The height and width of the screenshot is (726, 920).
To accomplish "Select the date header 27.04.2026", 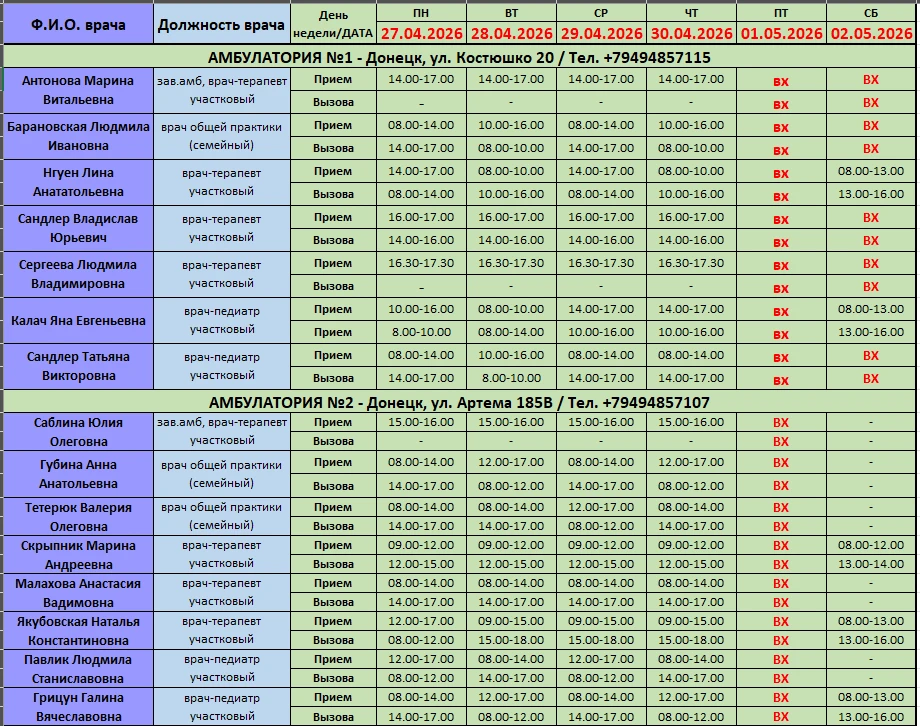I will tap(421, 33).
